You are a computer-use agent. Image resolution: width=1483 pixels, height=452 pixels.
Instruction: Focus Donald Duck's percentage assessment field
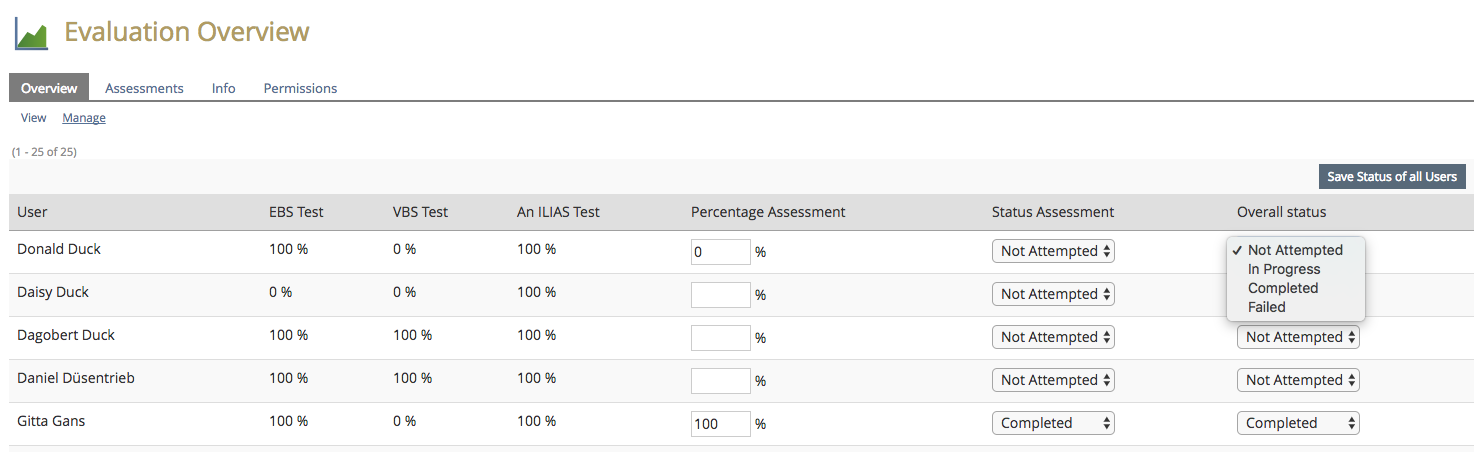click(x=720, y=252)
